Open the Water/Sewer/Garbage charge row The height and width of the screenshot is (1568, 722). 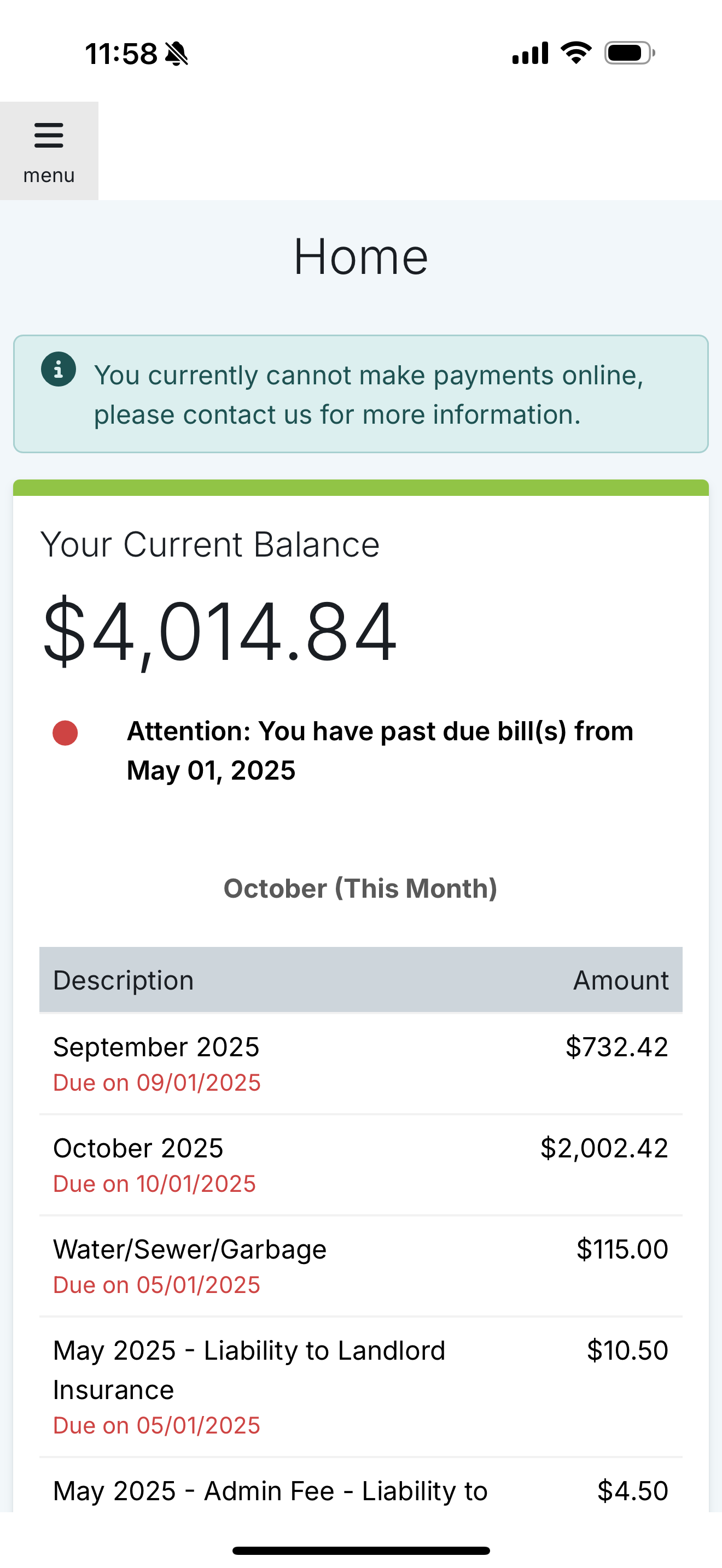click(360, 1266)
